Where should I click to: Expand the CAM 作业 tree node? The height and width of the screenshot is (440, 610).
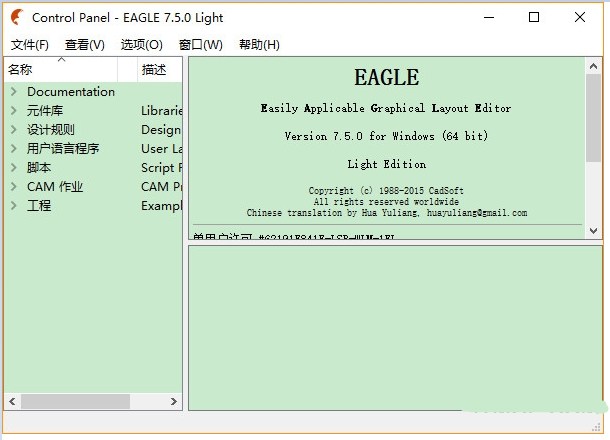coord(14,186)
